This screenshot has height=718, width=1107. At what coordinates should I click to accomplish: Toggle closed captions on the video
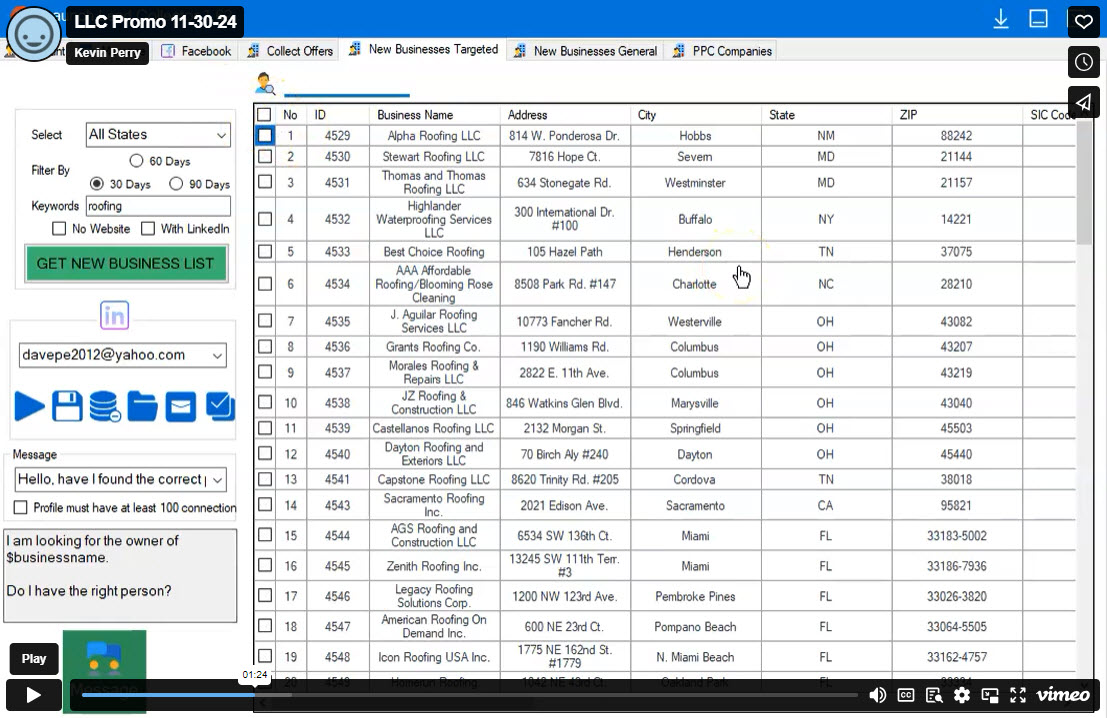tap(906, 695)
